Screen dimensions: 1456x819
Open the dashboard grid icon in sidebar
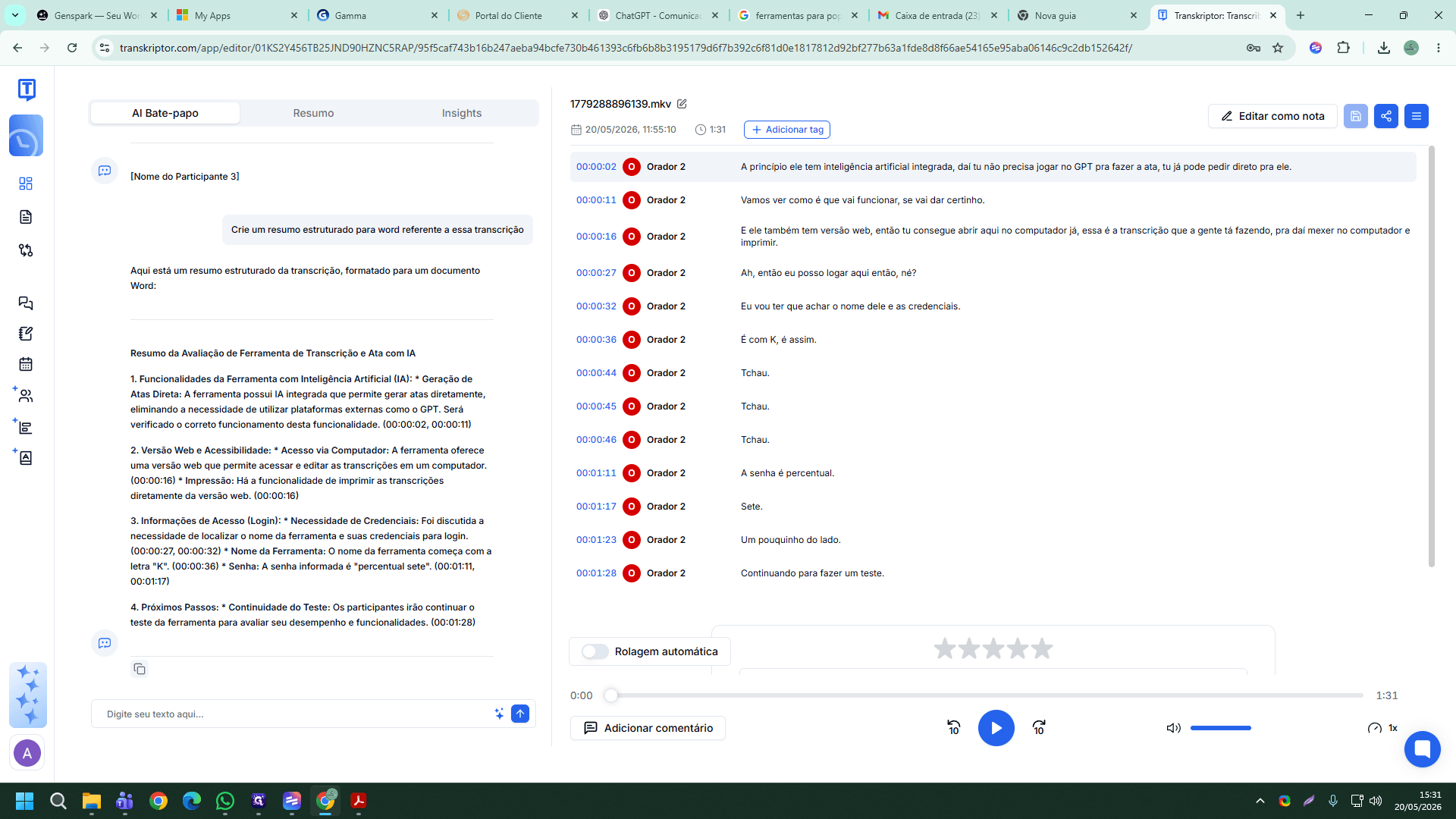[26, 184]
